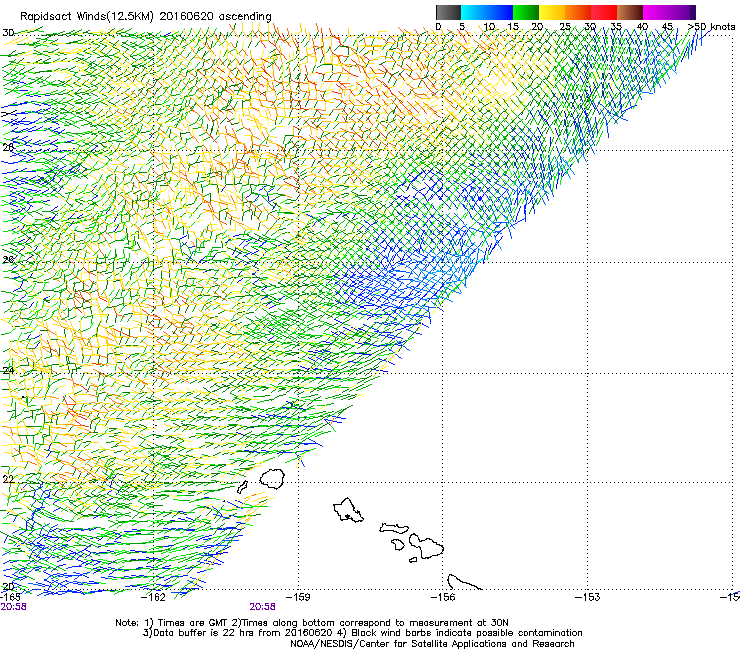Click the Oahu island outline
Screen dimensions: 740x650
[x=348, y=510]
